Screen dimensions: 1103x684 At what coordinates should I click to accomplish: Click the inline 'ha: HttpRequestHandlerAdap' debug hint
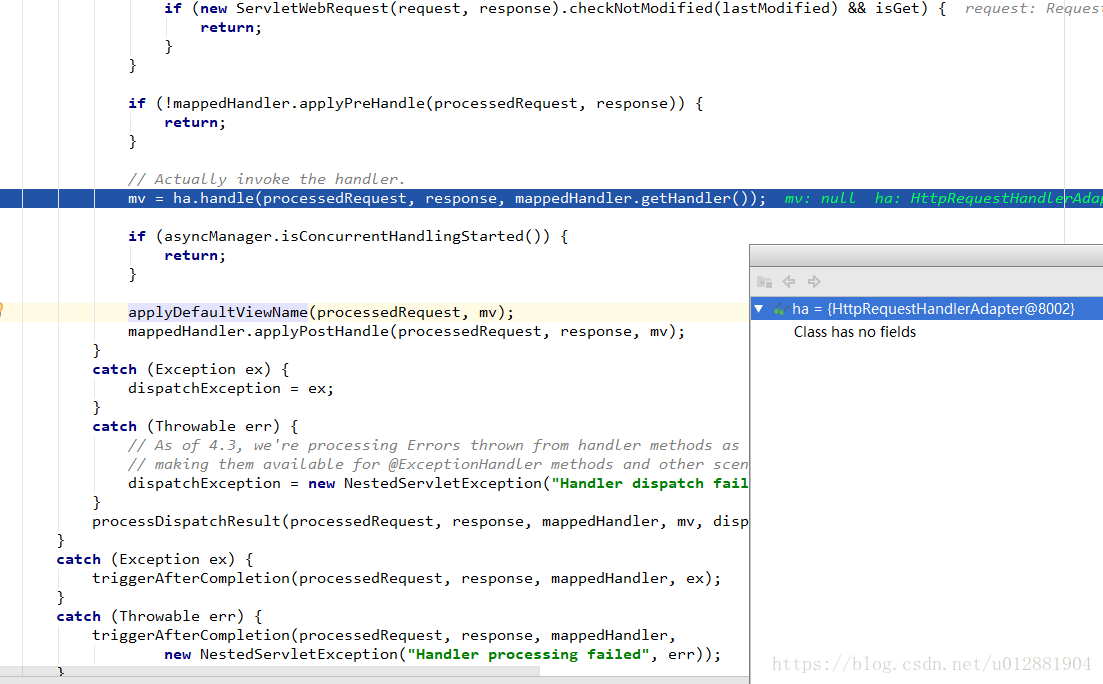point(988,198)
